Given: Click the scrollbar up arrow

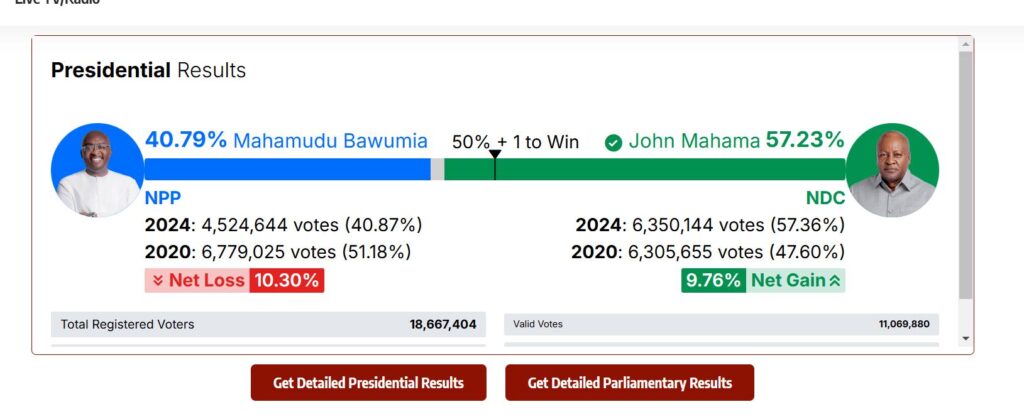Looking at the screenshot, I should 965,44.
